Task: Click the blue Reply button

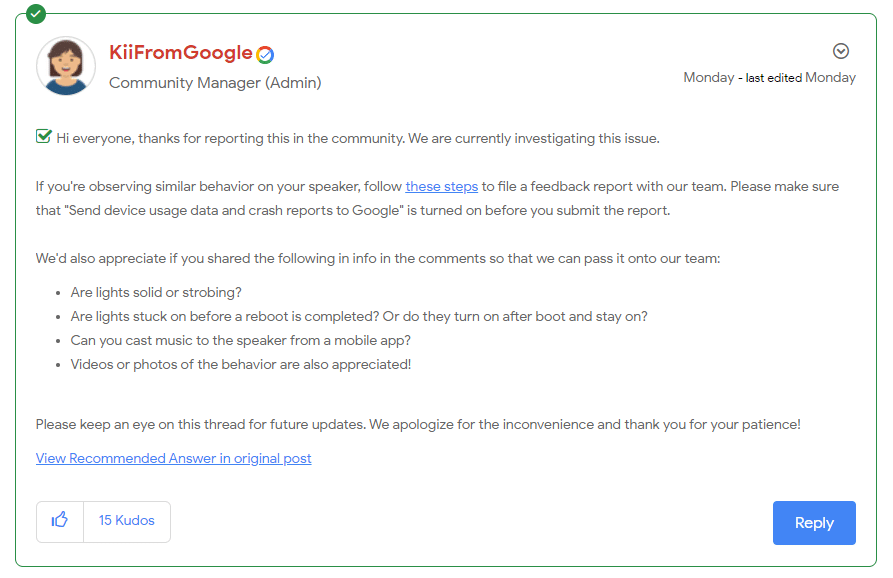Action: [814, 523]
